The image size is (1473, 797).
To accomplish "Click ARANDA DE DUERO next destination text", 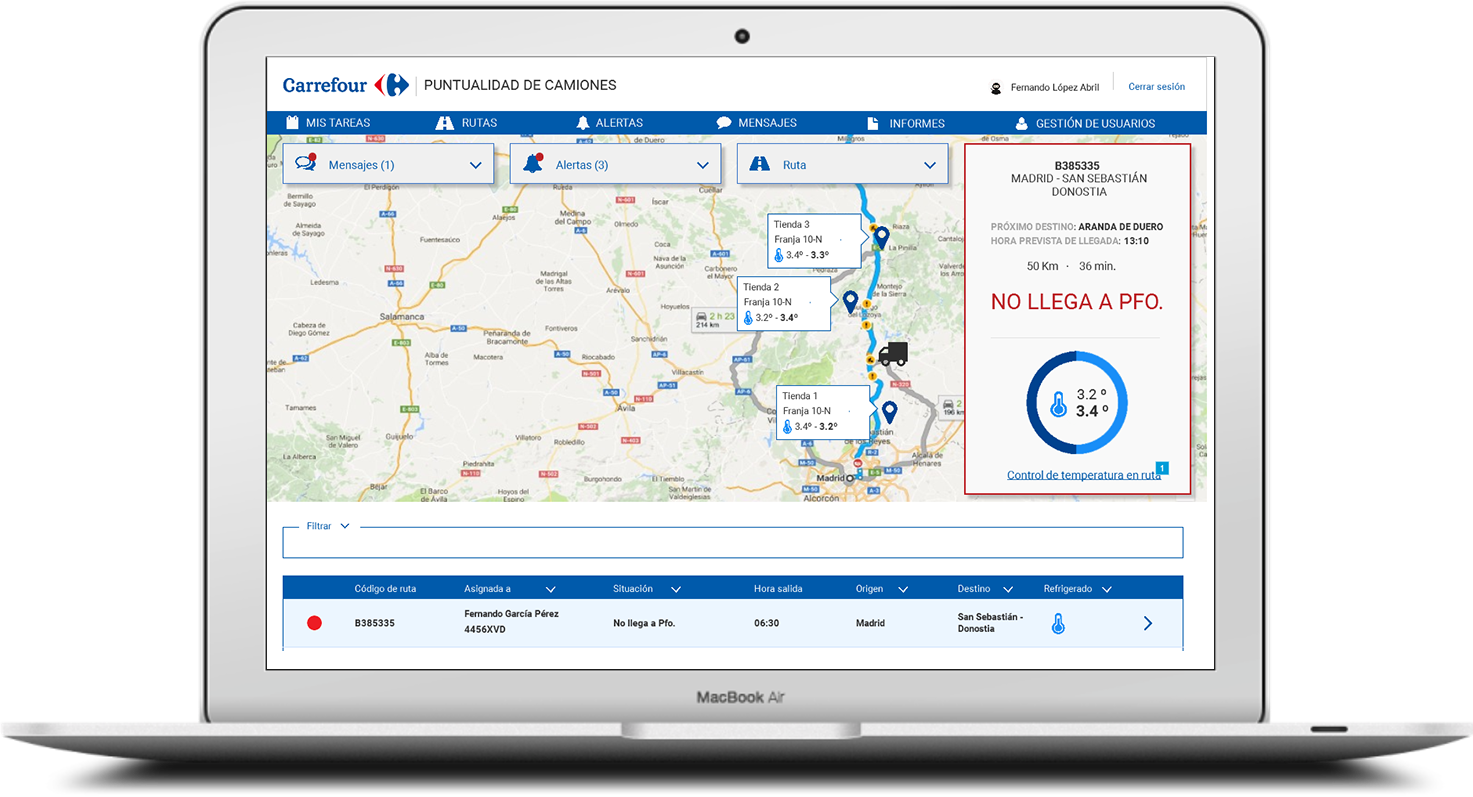I will tap(1120, 227).
